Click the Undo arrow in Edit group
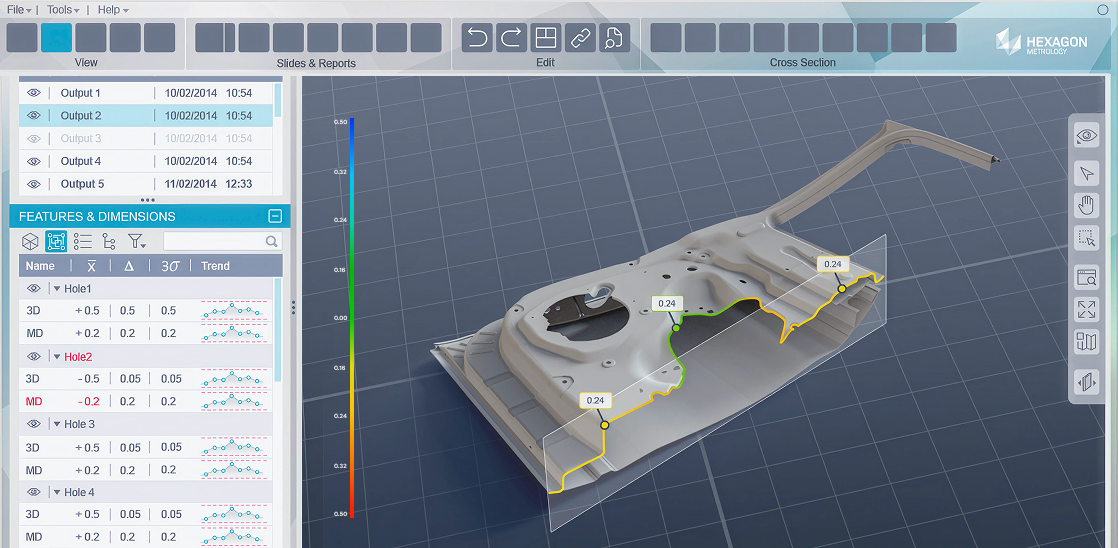Viewport: 1118px width, 548px height. pyautogui.click(x=477, y=38)
